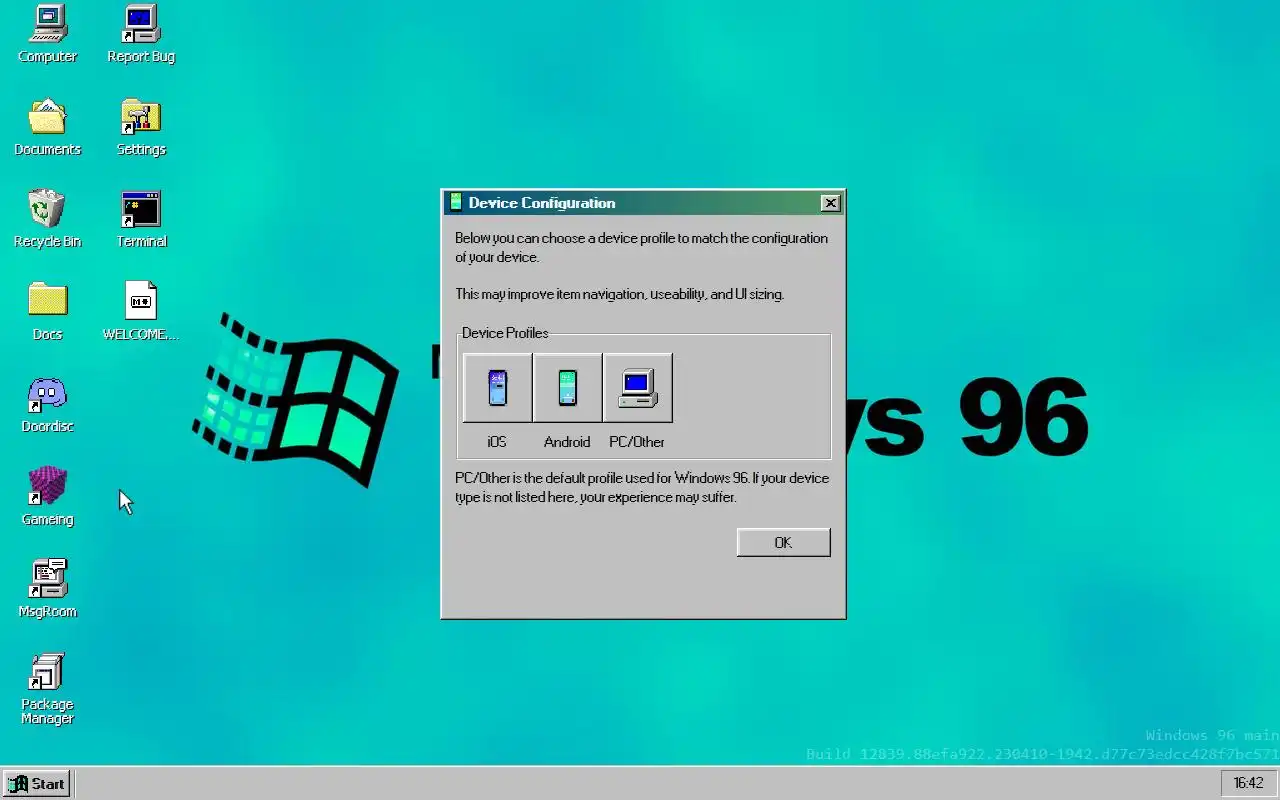Close the Device Configuration dialog
1280x800 pixels.
(x=830, y=203)
